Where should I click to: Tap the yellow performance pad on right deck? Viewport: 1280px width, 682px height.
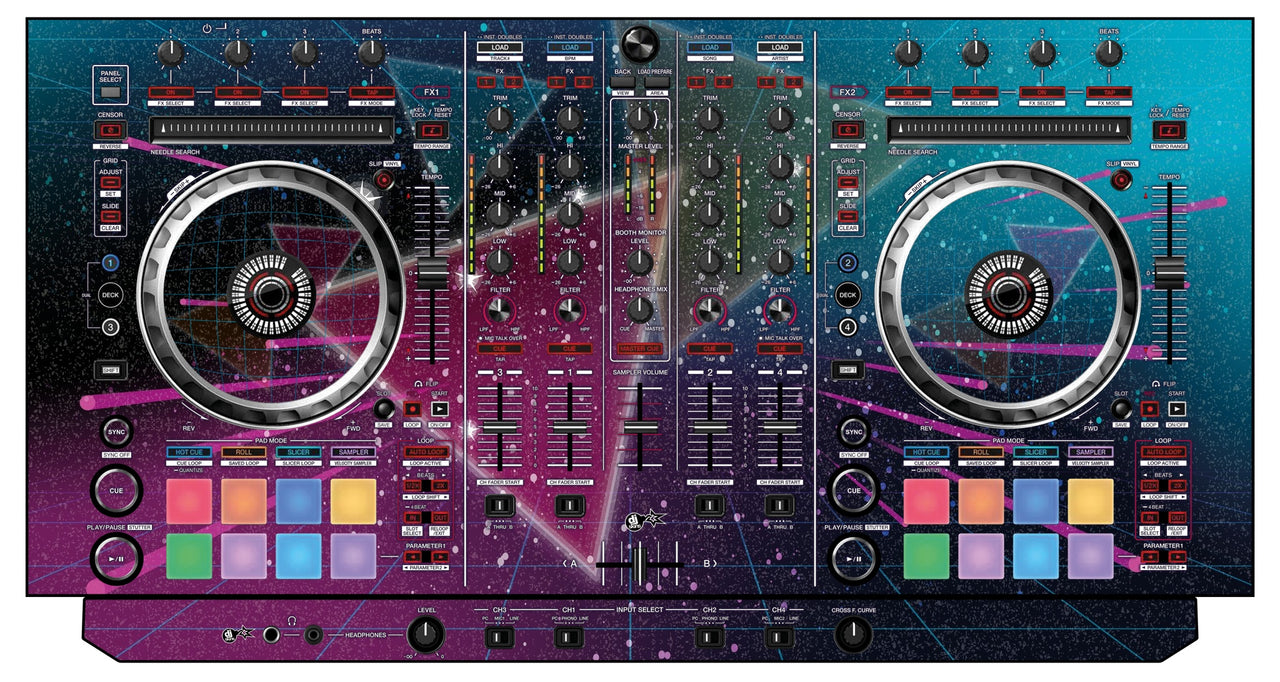click(1090, 502)
